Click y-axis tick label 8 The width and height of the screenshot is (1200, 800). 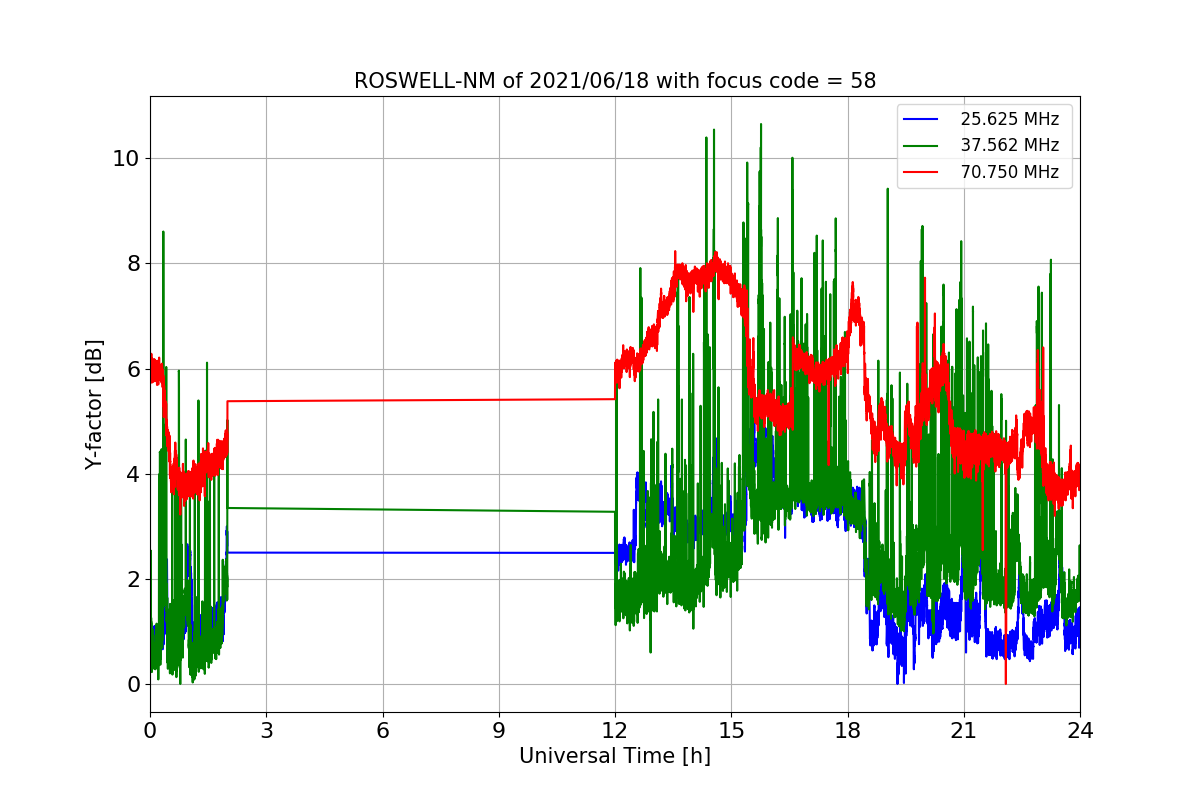pyautogui.click(x=132, y=264)
